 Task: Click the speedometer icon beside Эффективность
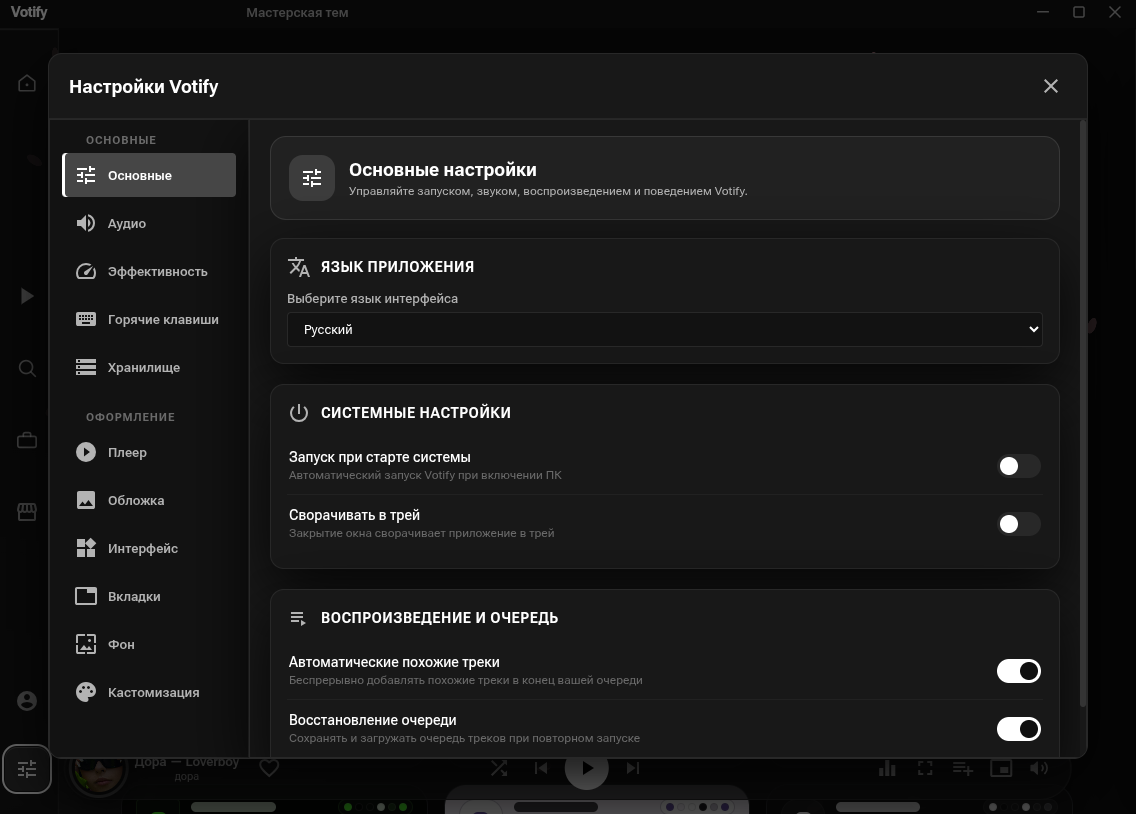(85, 272)
